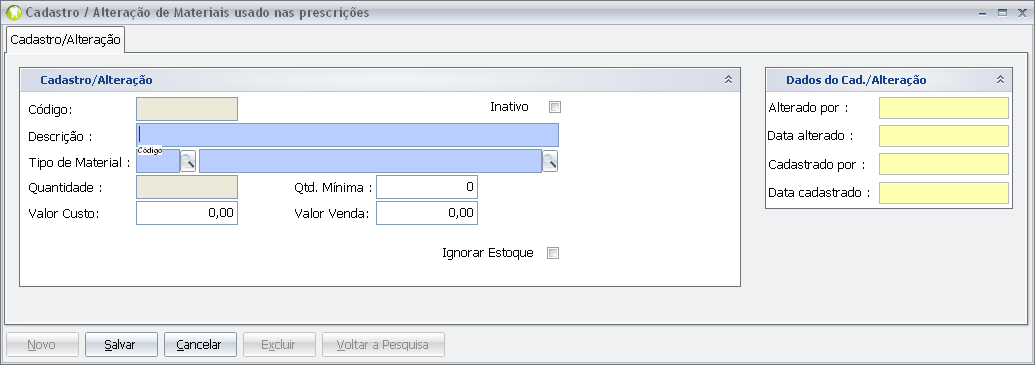
Task: Click the Data cadastrado yellow field
Action: pos(944,193)
